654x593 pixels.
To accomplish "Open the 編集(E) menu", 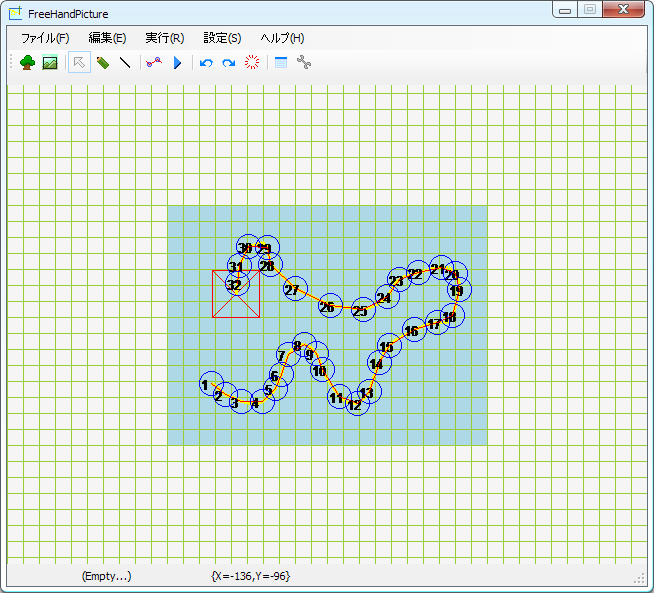I will coord(107,38).
